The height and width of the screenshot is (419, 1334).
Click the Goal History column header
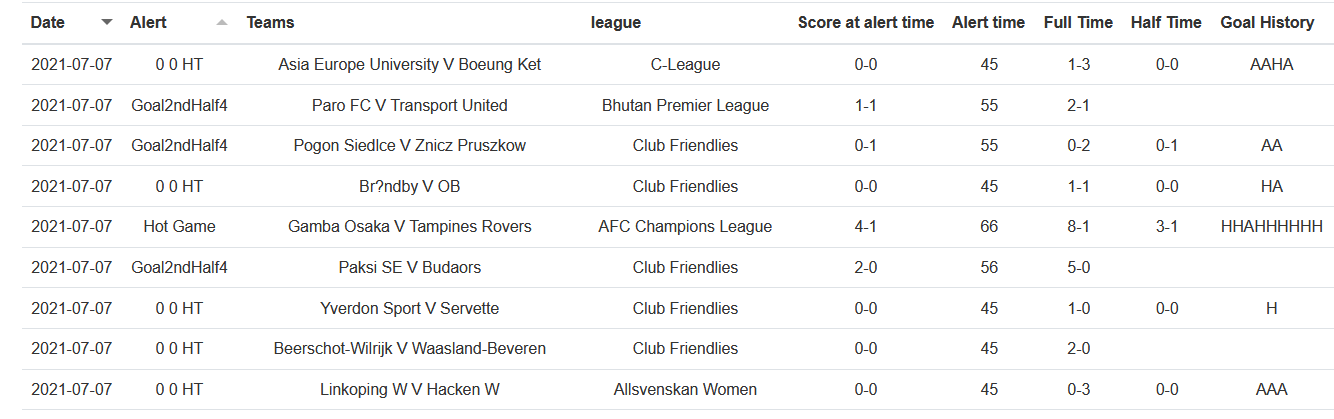(1267, 22)
